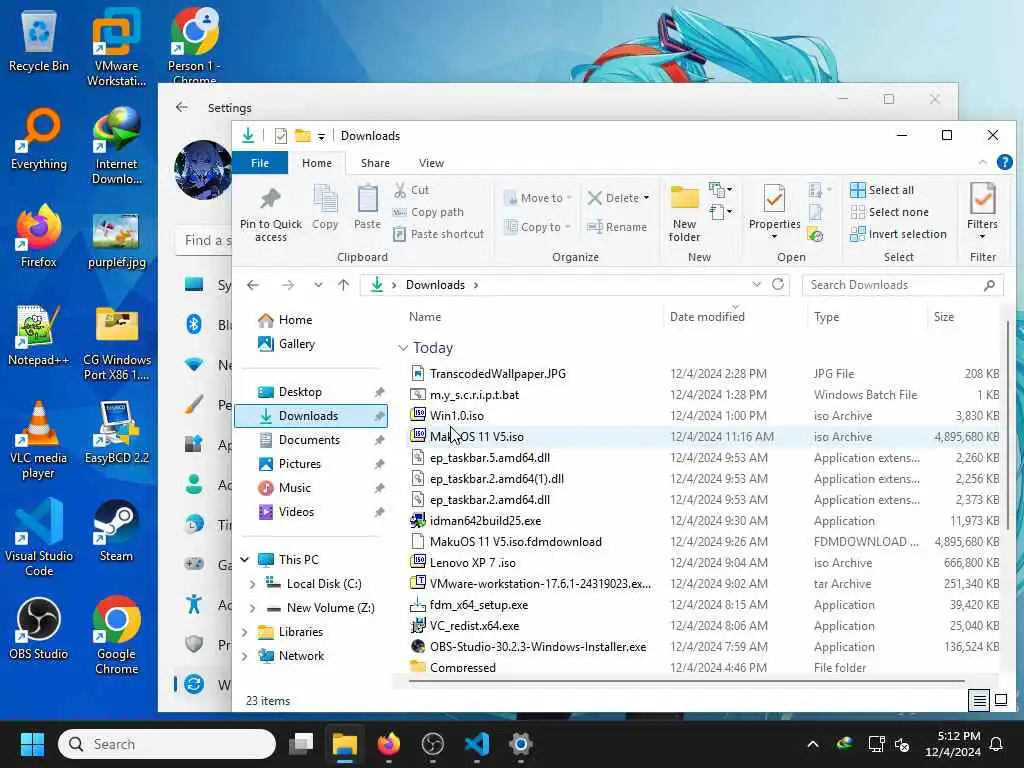Collapse the This PC tree node
This screenshot has height=768, width=1024.
point(245,560)
